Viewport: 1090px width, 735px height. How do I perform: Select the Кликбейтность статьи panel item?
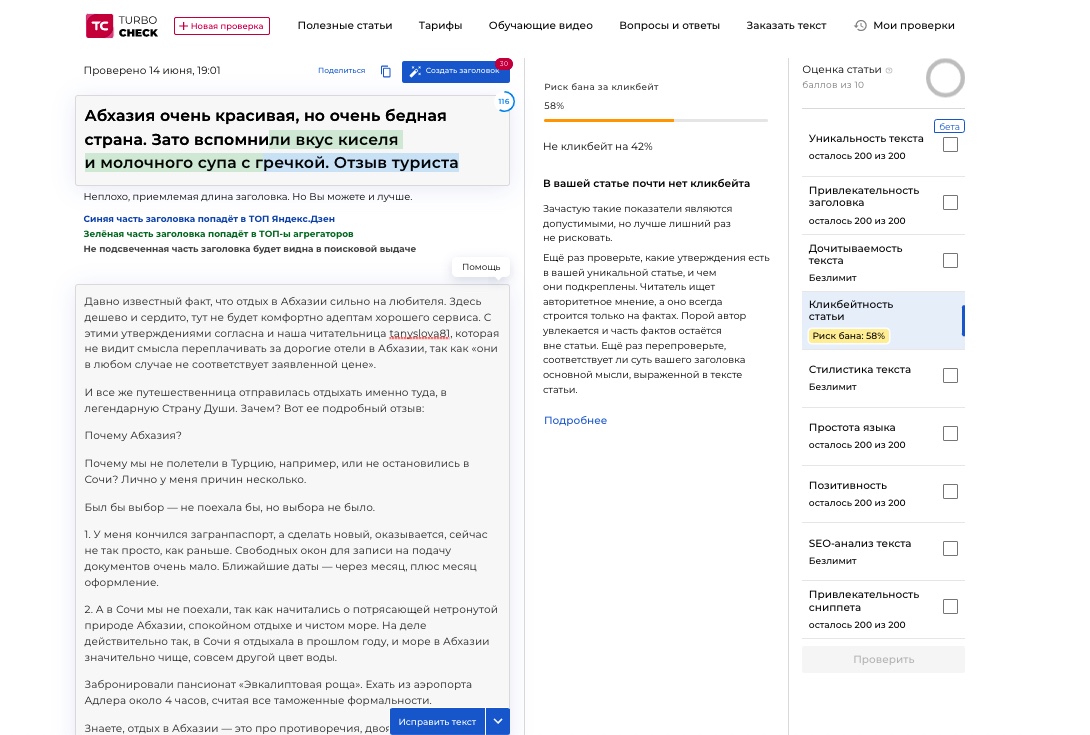[x=883, y=321]
